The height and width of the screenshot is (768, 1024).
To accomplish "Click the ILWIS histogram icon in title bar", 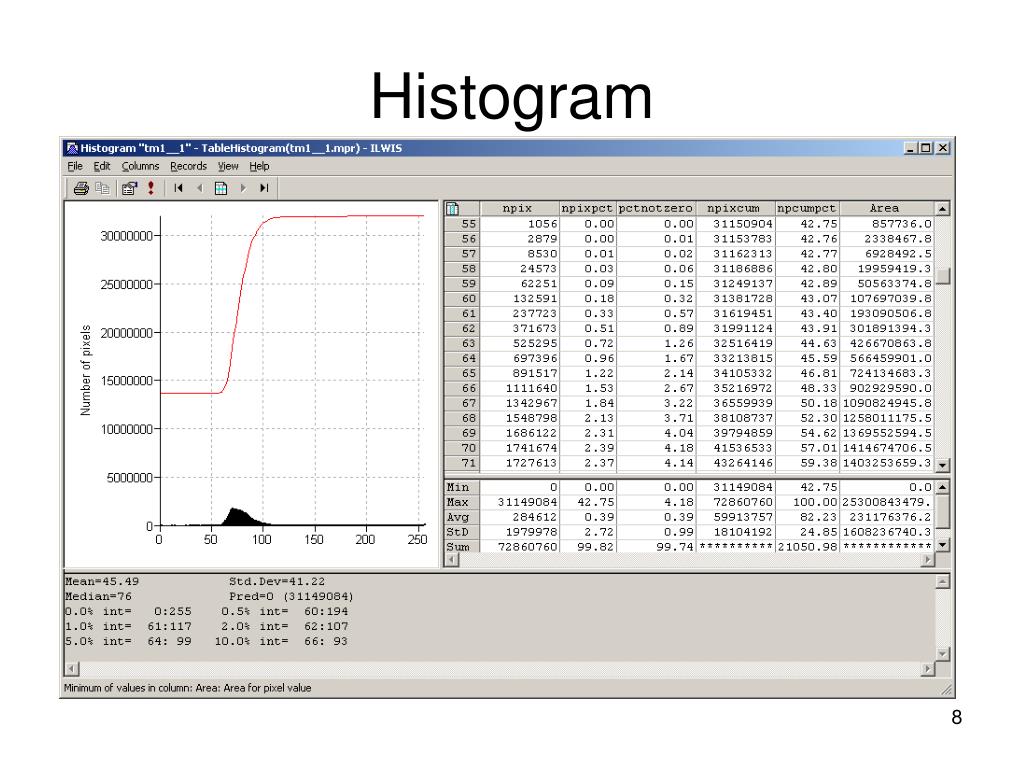I will tap(72, 148).
